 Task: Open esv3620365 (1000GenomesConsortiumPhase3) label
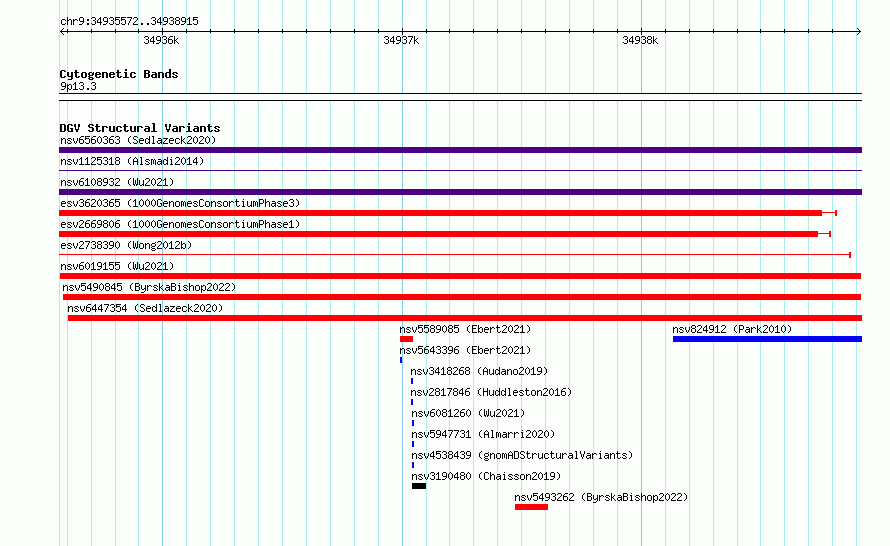pyautogui.click(x=180, y=203)
